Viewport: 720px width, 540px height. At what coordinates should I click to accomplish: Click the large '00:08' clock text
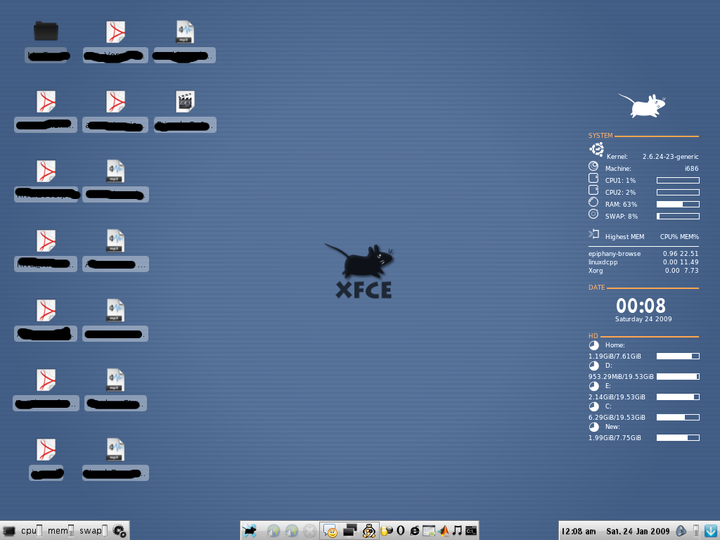pos(641,306)
